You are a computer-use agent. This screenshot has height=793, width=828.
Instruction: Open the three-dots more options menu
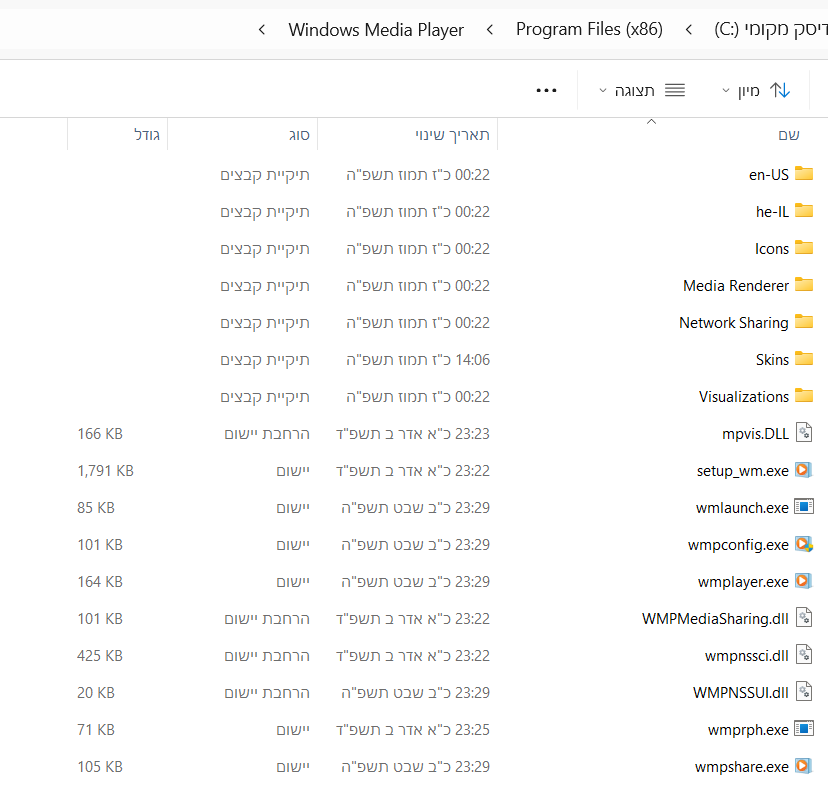(x=546, y=90)
